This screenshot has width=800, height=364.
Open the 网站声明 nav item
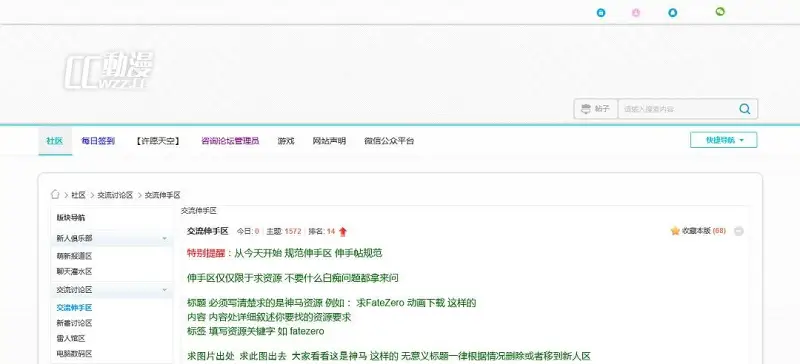click(x=329, y=141)
